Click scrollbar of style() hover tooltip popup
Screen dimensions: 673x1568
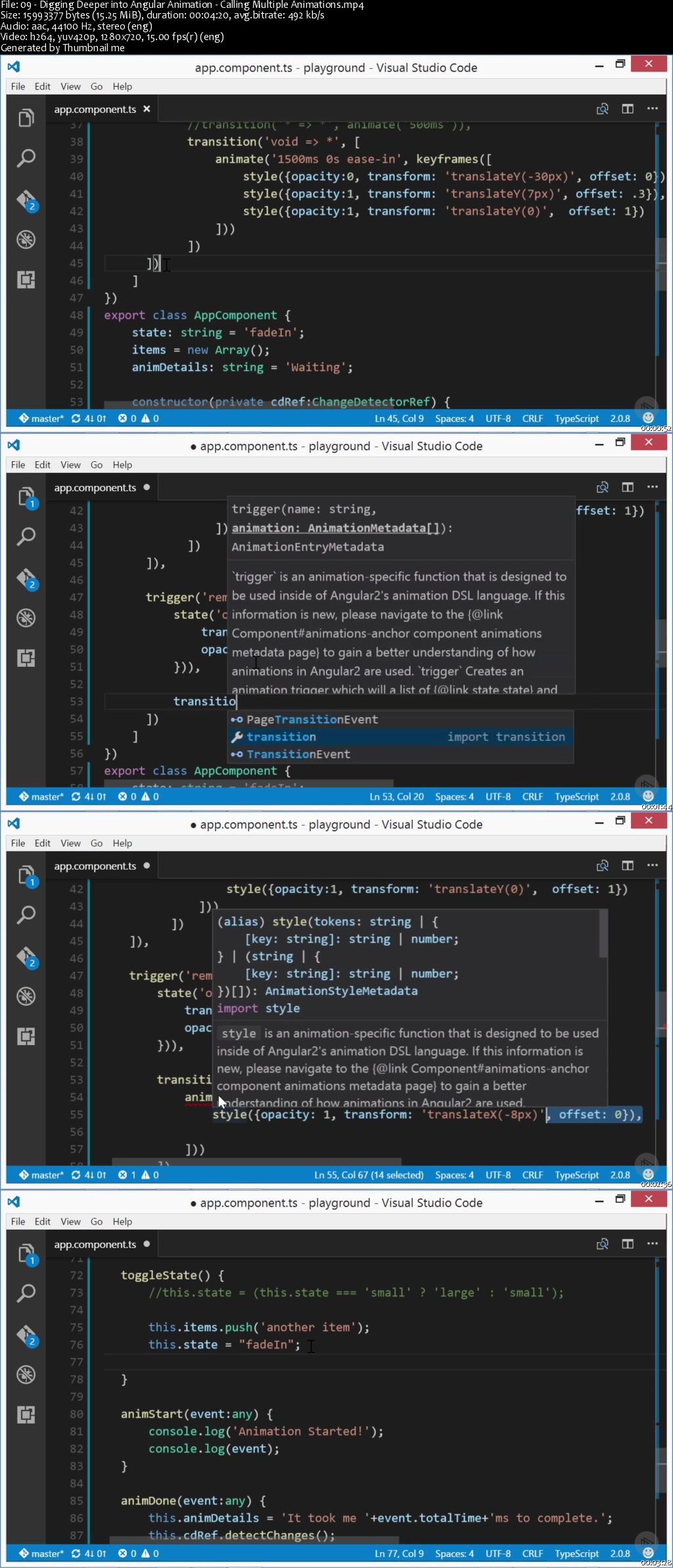(x=603, y=933)
